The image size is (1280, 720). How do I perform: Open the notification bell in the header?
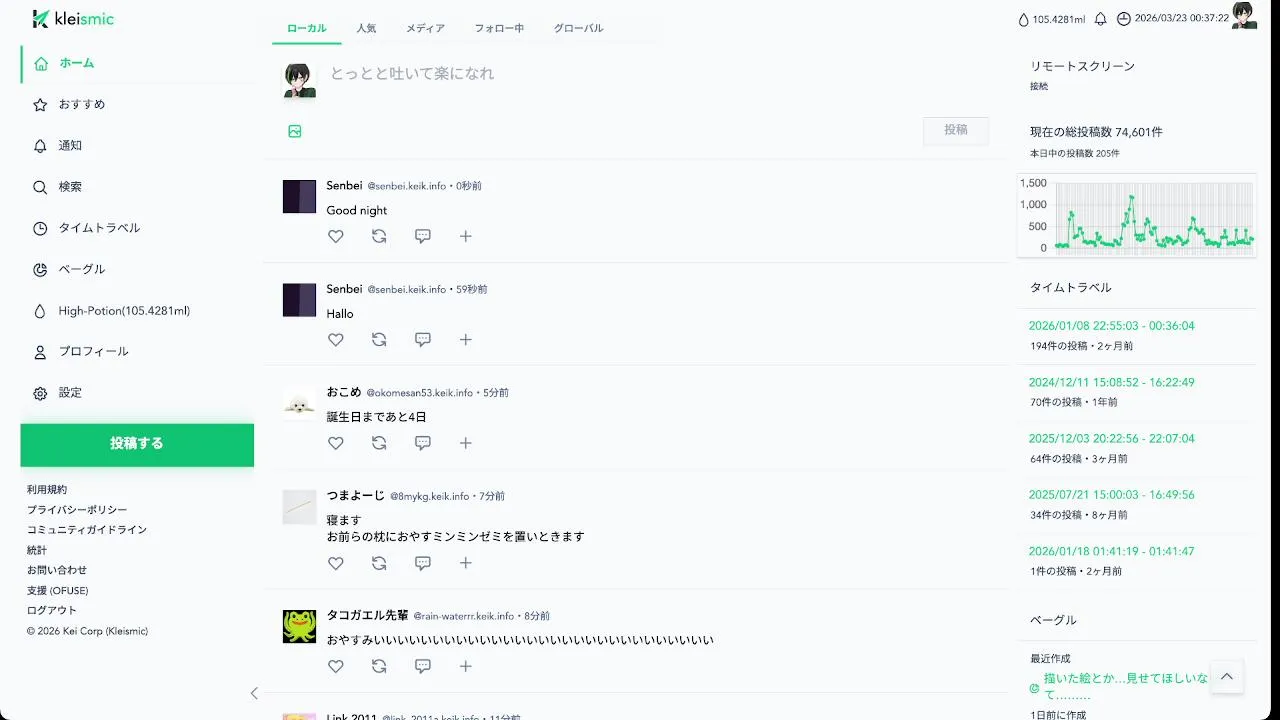coord(1101,19)
